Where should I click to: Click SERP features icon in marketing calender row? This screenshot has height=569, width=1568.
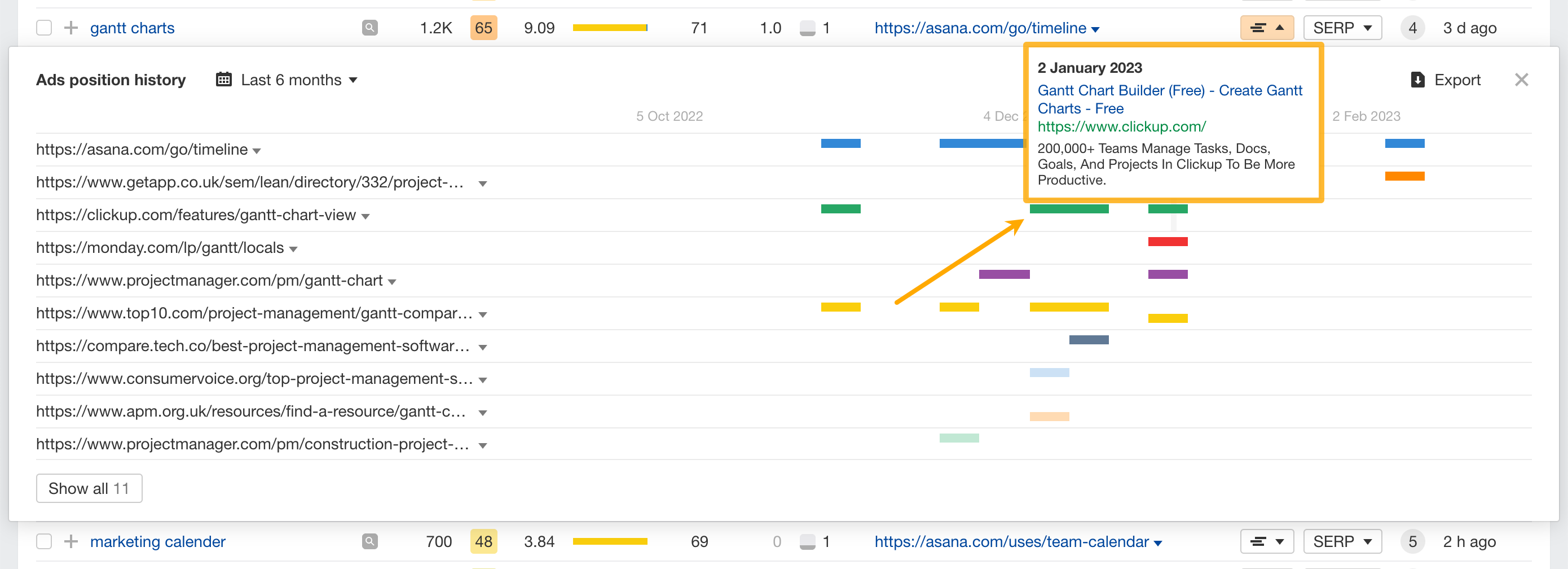807,541
